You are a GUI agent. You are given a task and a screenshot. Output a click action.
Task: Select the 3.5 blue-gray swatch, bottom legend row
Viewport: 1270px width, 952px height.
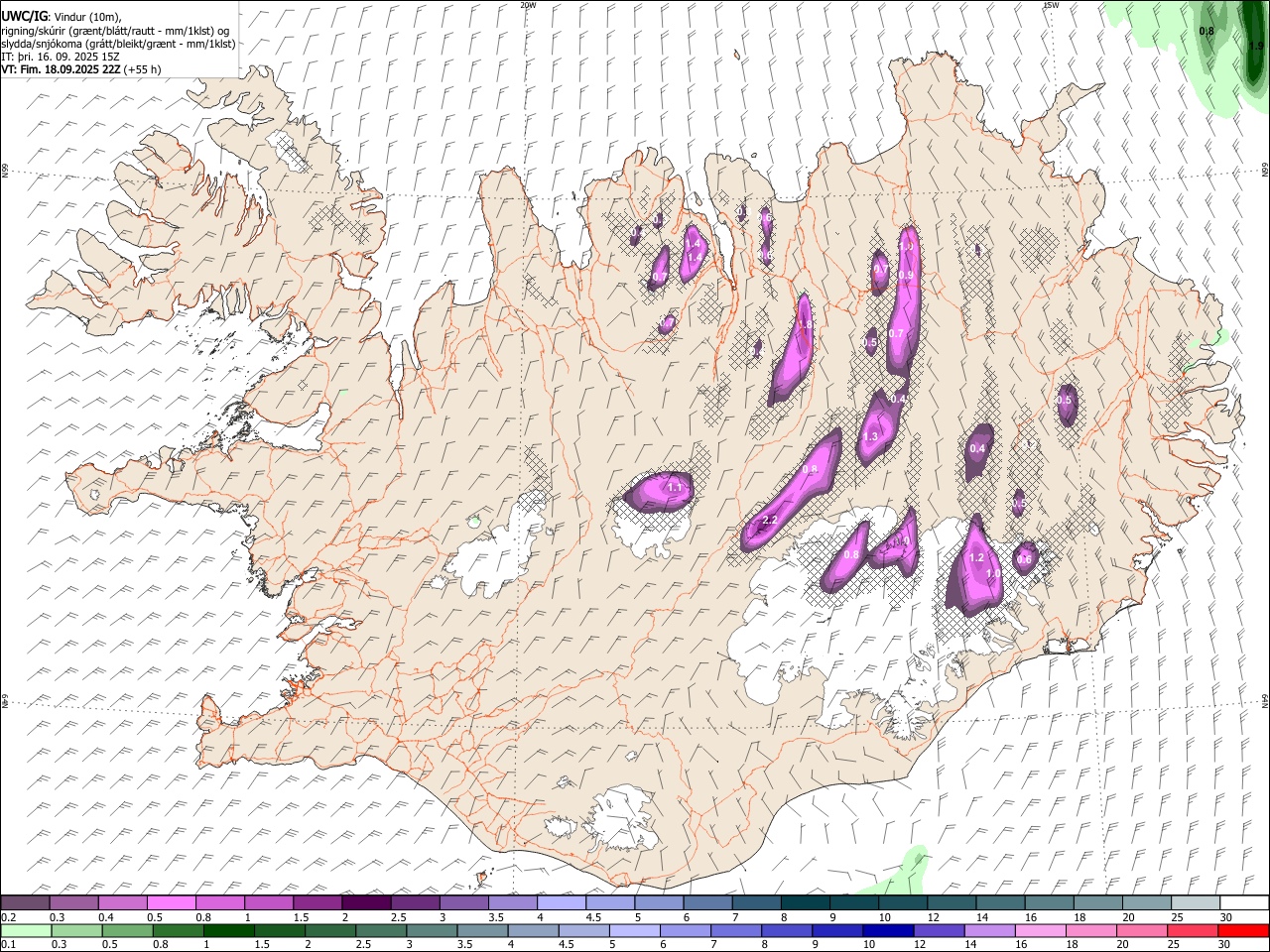[x=482, y=930]
